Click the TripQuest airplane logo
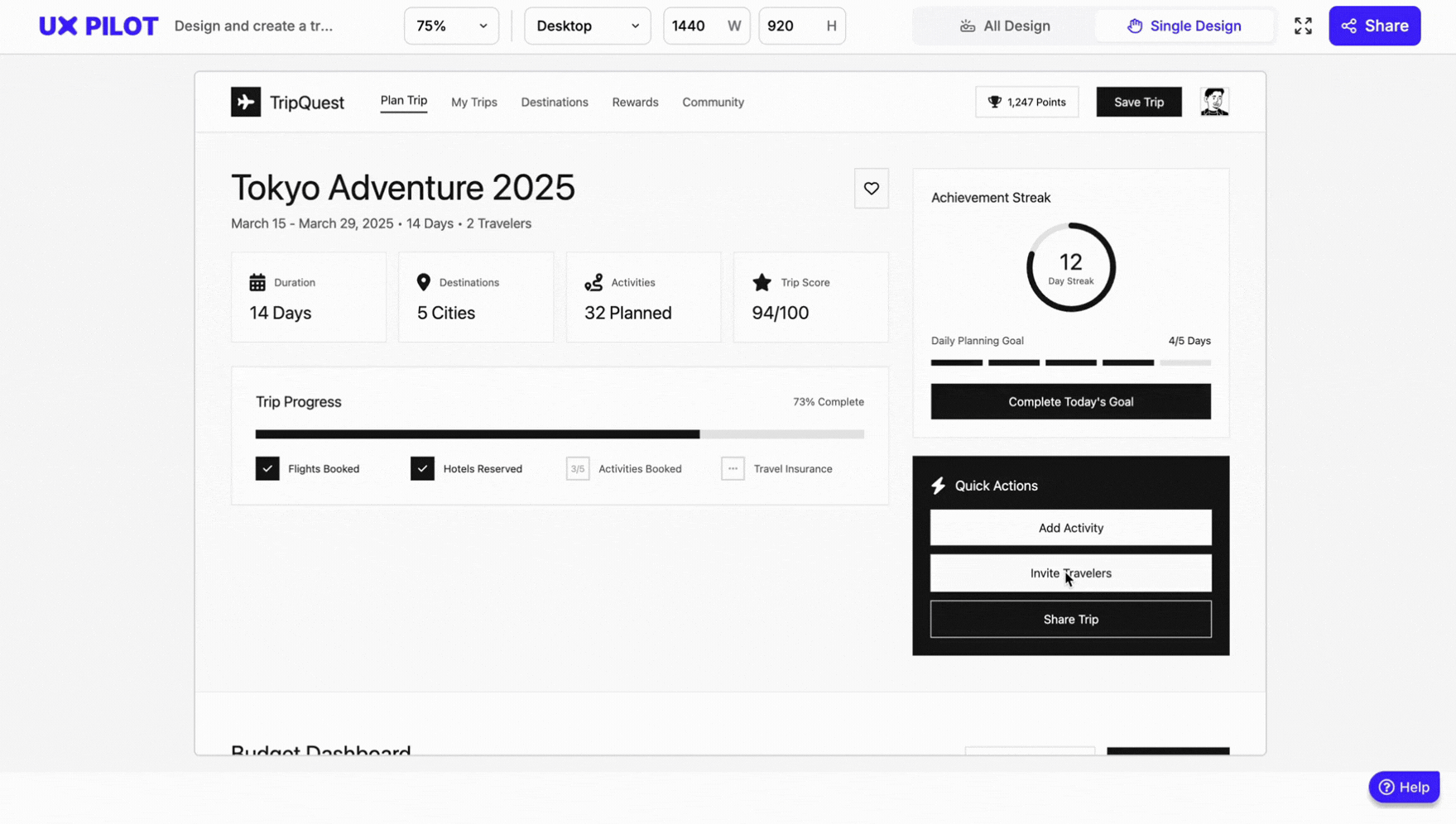 (x=246, y=102)
